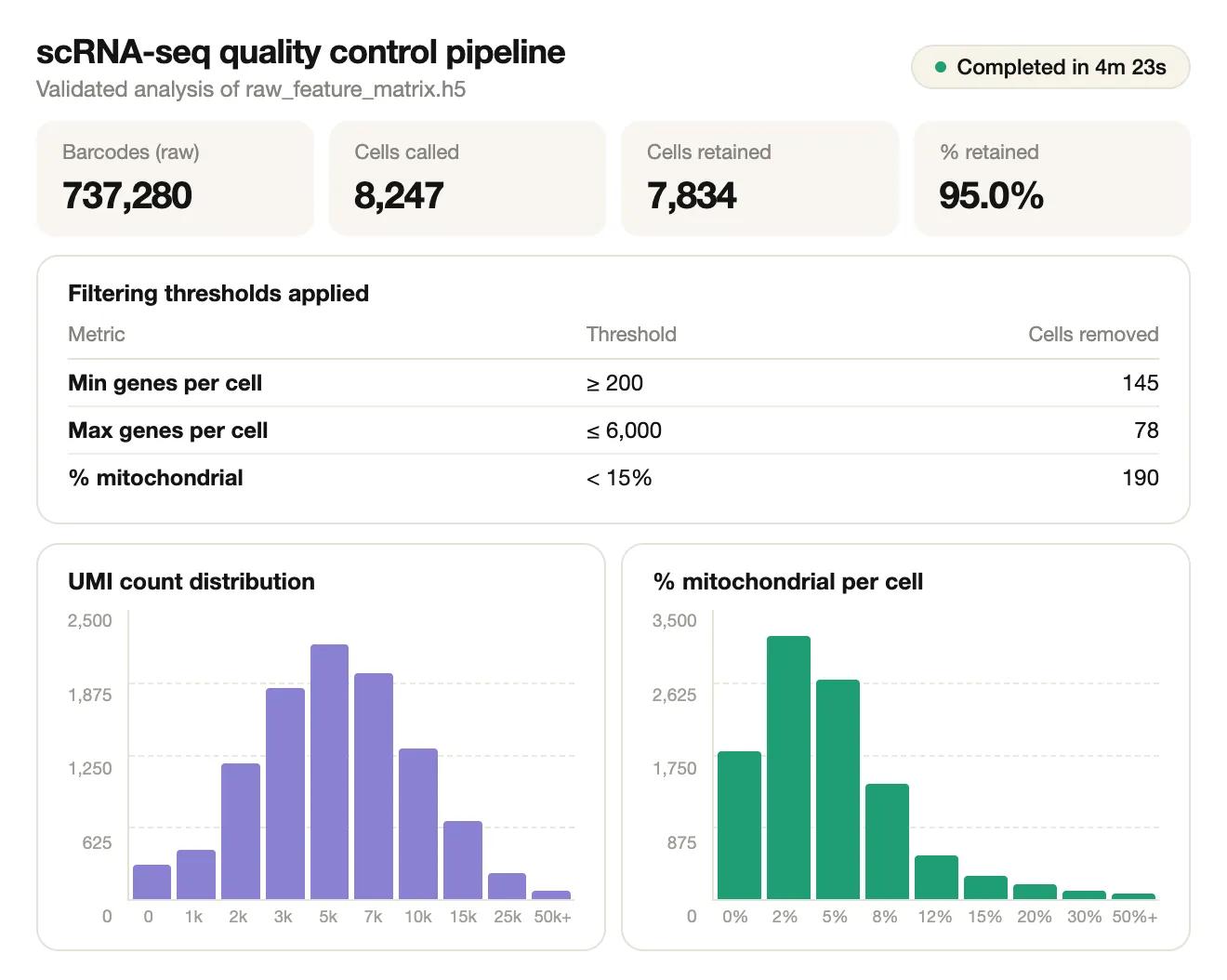Image resolution: width=1227 pixels, height=980 pixels.
Task: Click the green 12% bar in the mitochondrial chart
Action: coord(936,878)
